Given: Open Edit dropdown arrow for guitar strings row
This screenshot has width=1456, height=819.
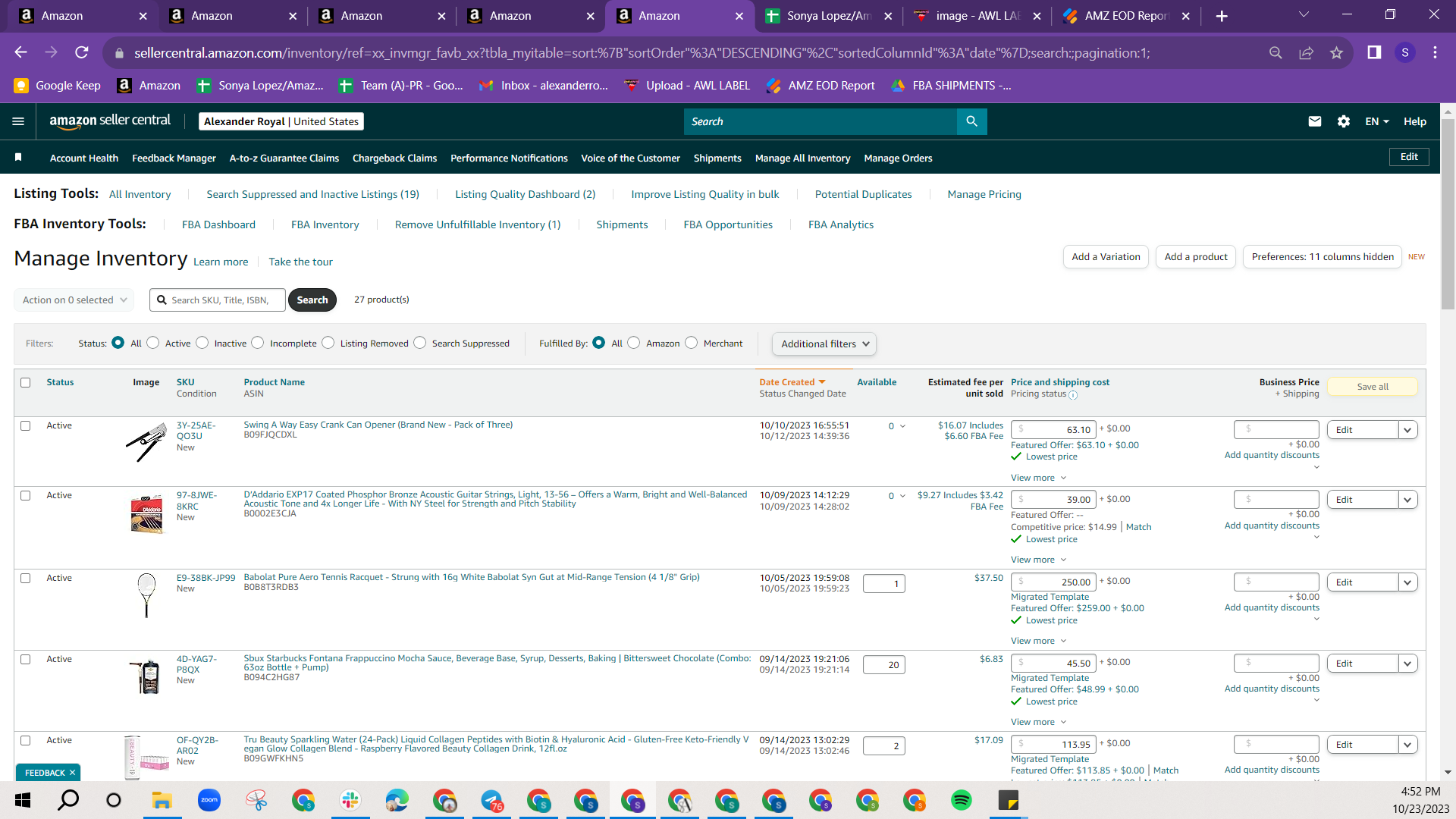Looking at the screenshot, I should (1407, 500).
